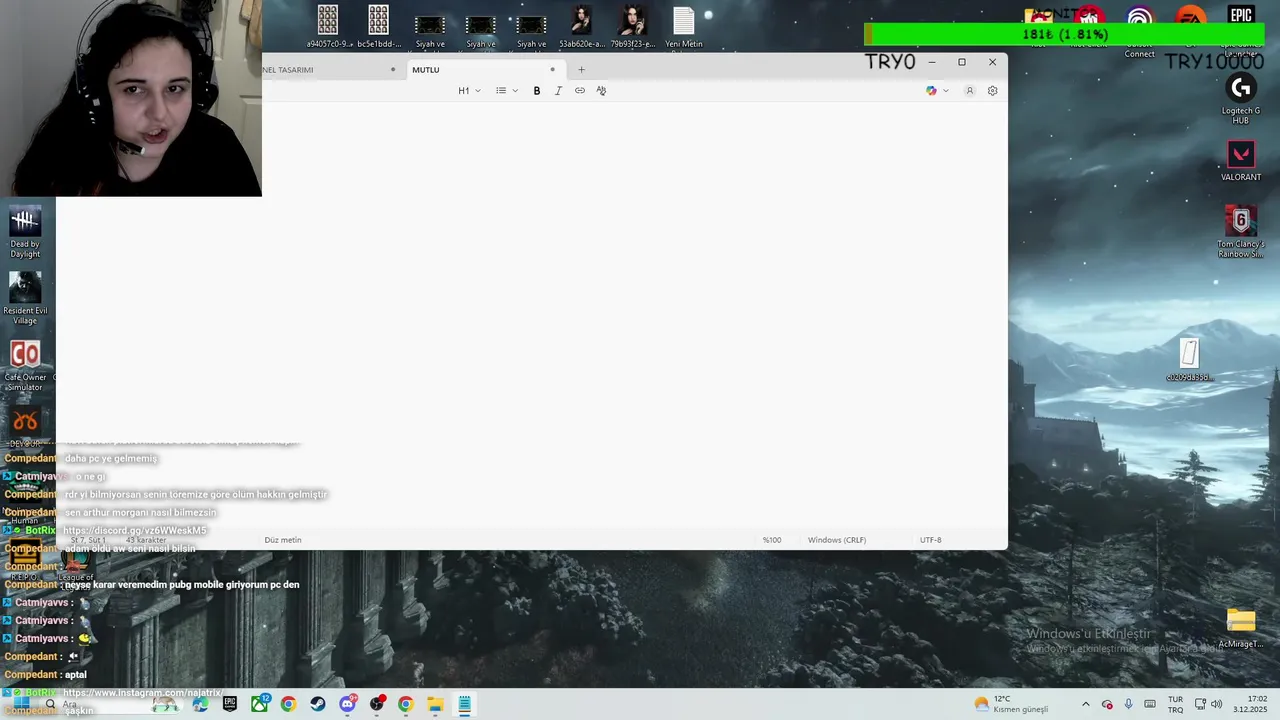This screenshot has width=1280, height=720.
Task: Select the EA app desktop icon
Action: click(x=1190, y=15)
